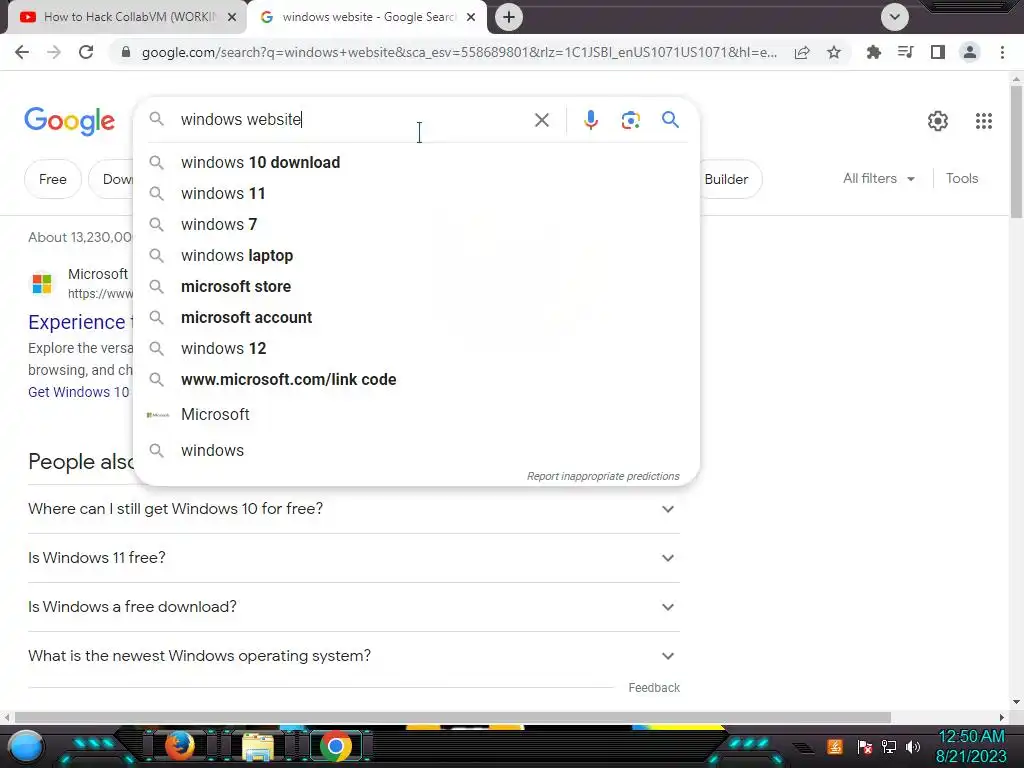Screen dimensions: 1024x768
Task: Expand 'Where can I still get Windows 10 for free?'
Action: pos(353,509)
